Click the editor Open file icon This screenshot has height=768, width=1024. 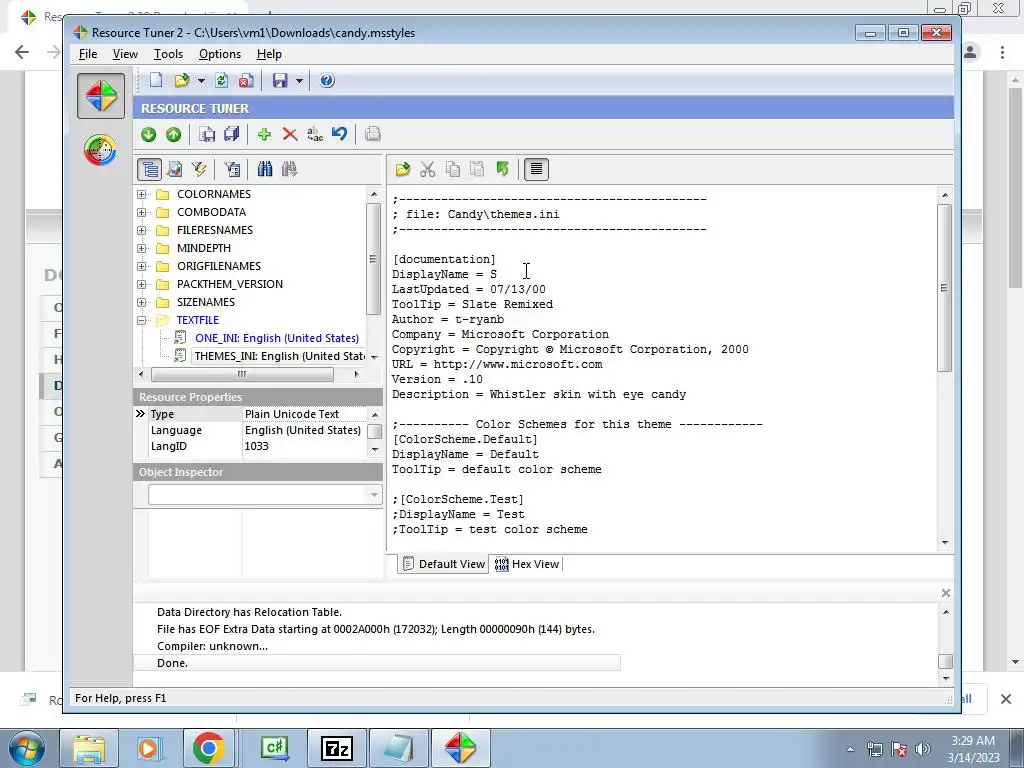tap(402, 169)
